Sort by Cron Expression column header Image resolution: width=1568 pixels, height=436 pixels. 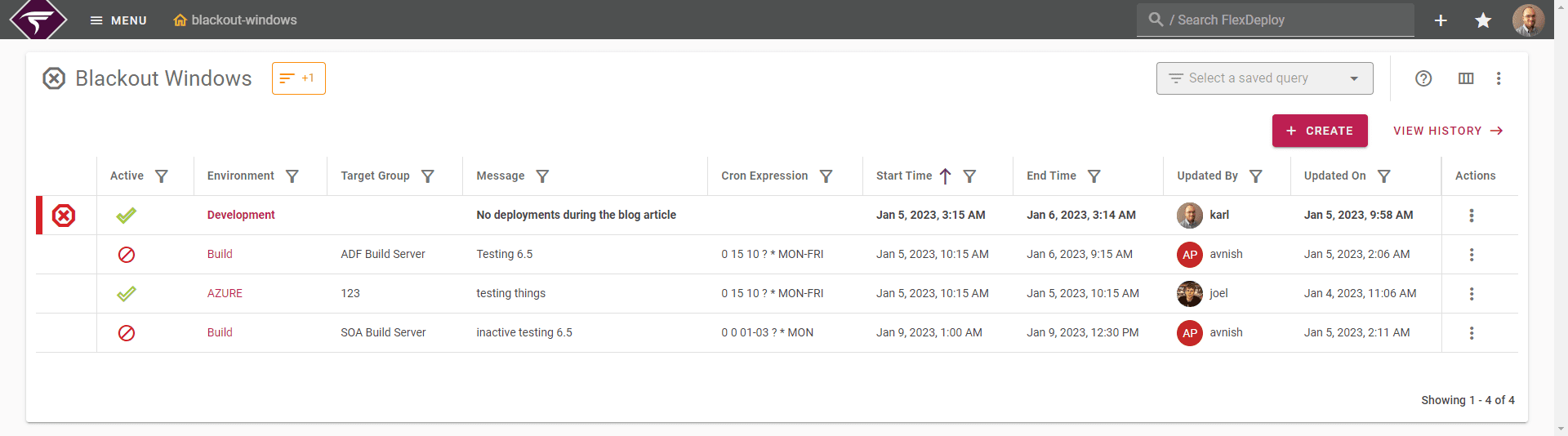[x=764, y=176]
